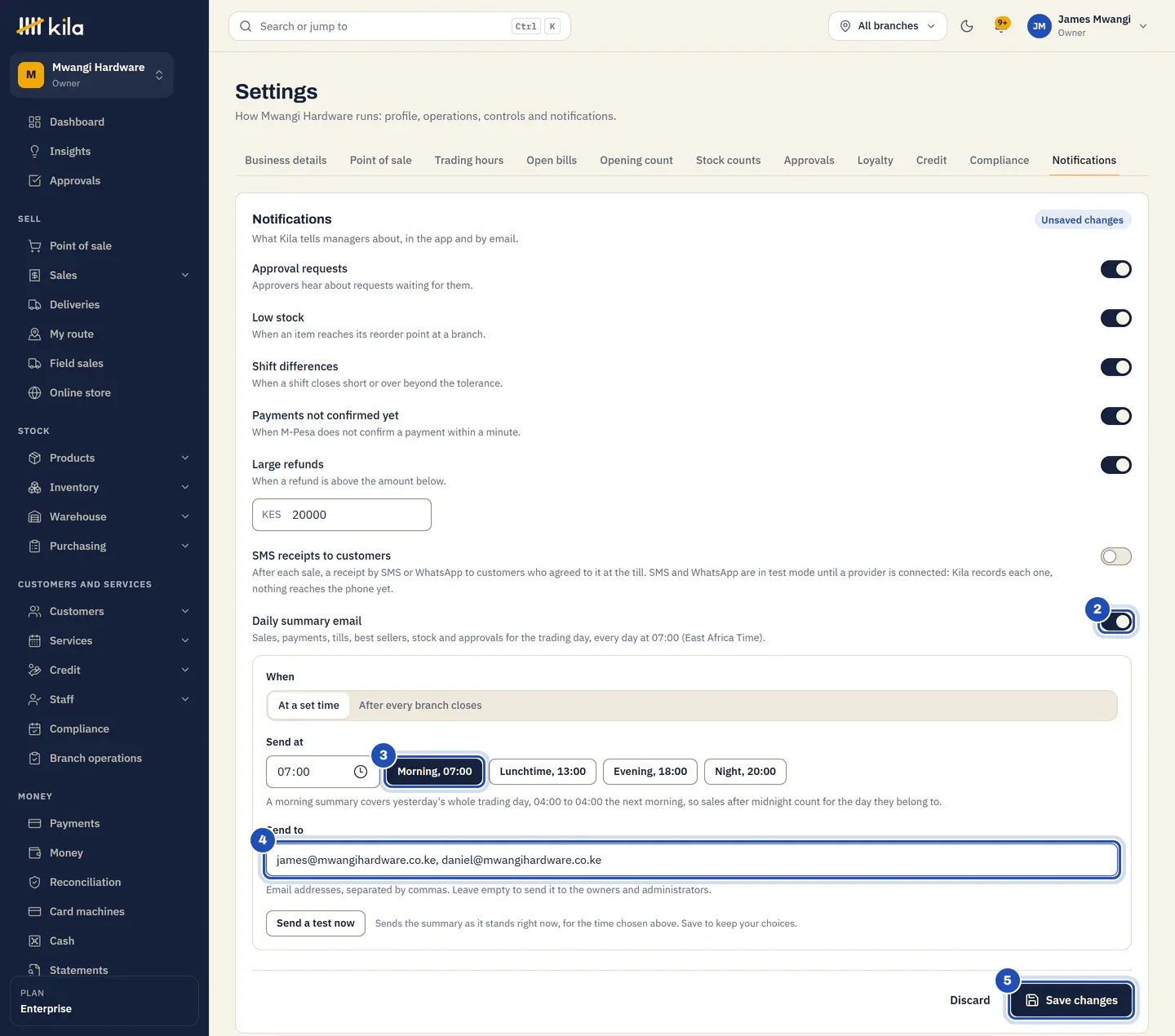The width and height of the screenshot is (1175, 1036).
Task: Discard the unsaved changes
Action: coord(969,1000)
